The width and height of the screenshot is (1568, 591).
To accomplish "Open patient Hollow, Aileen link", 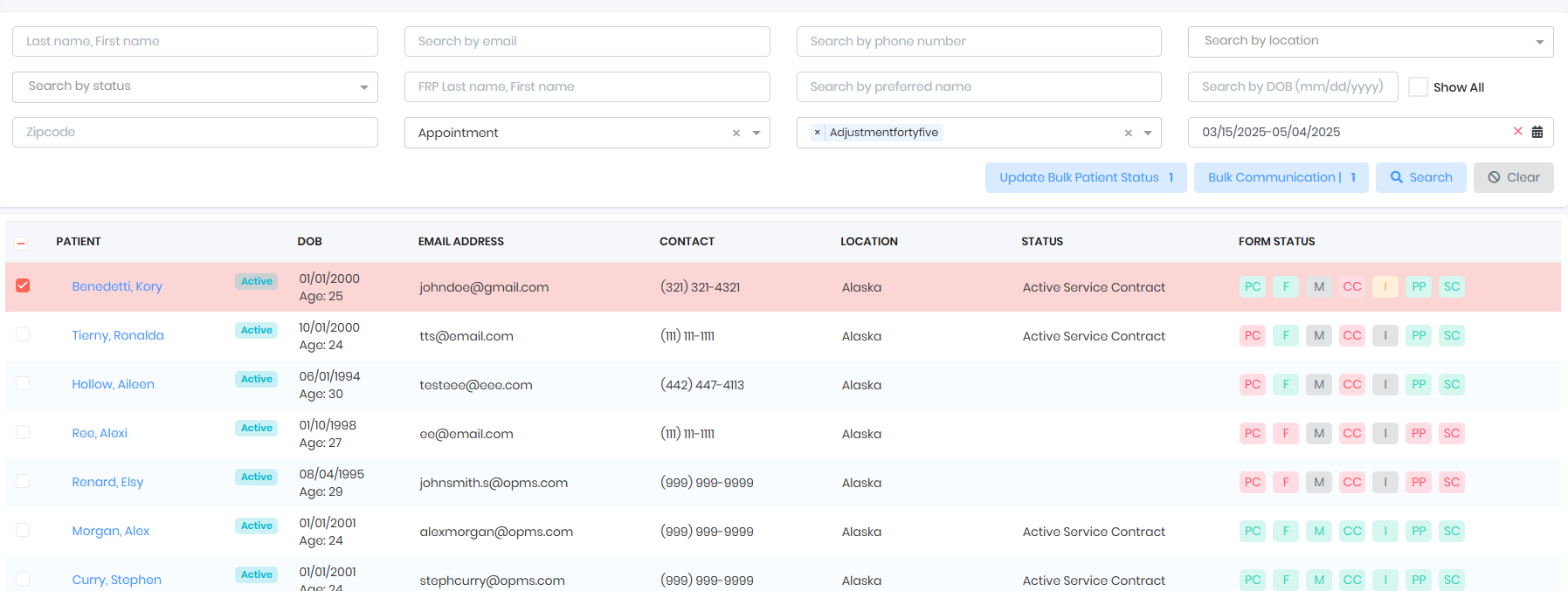I will 113,384.
